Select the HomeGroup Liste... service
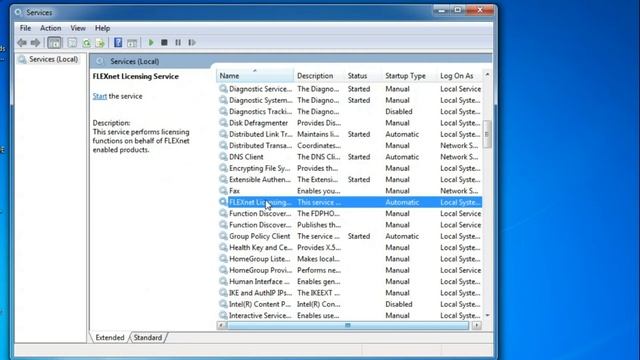640x360 pixels. coord(350,259)
